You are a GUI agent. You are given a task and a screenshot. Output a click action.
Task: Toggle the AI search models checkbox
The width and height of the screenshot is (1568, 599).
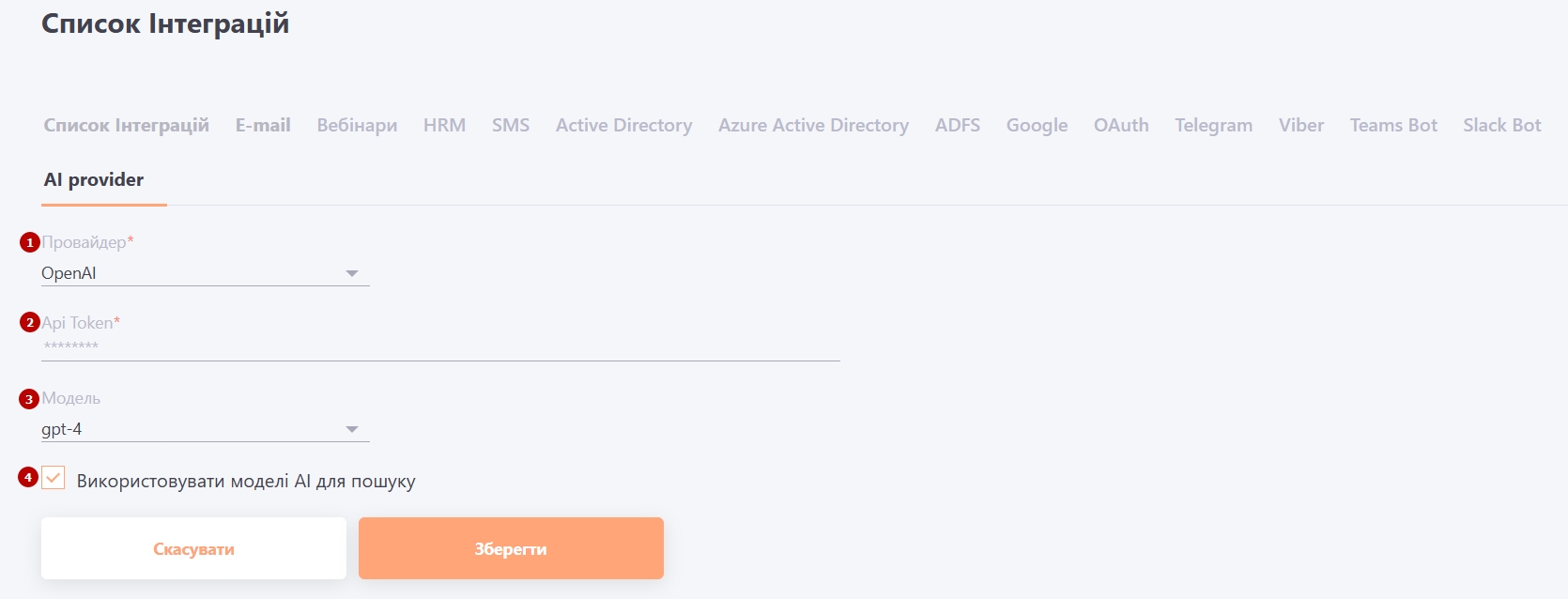point(54,479)
